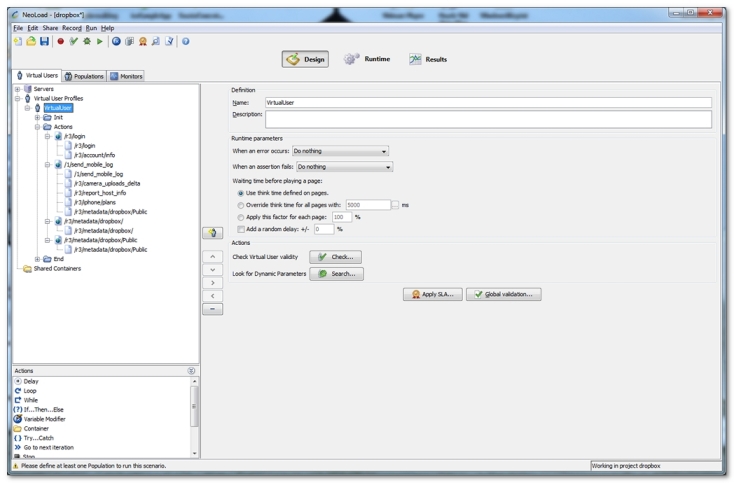Switch to the Runtime section
Screen dimensions: 734x483
367,59
